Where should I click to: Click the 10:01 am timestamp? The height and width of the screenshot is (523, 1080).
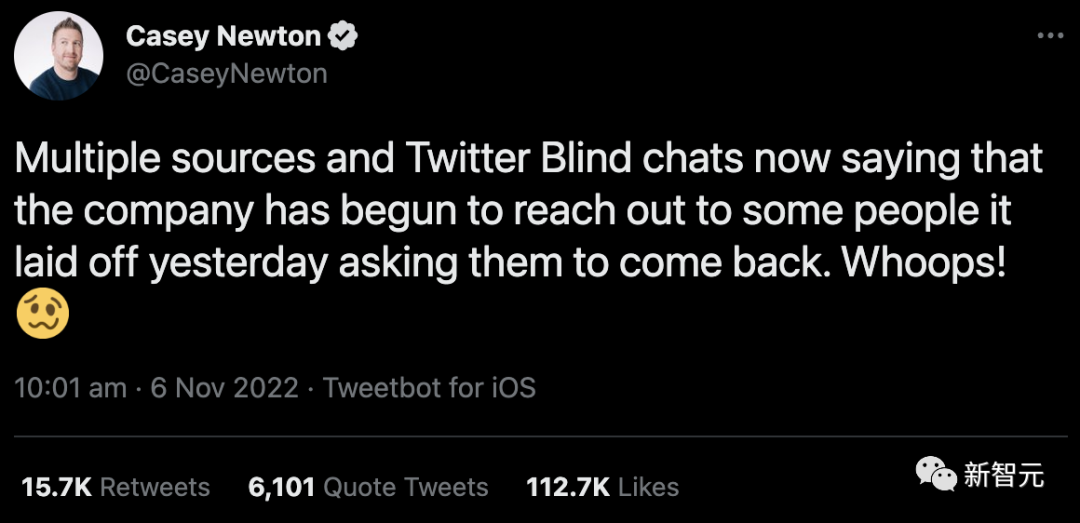[x=71, y=387]
